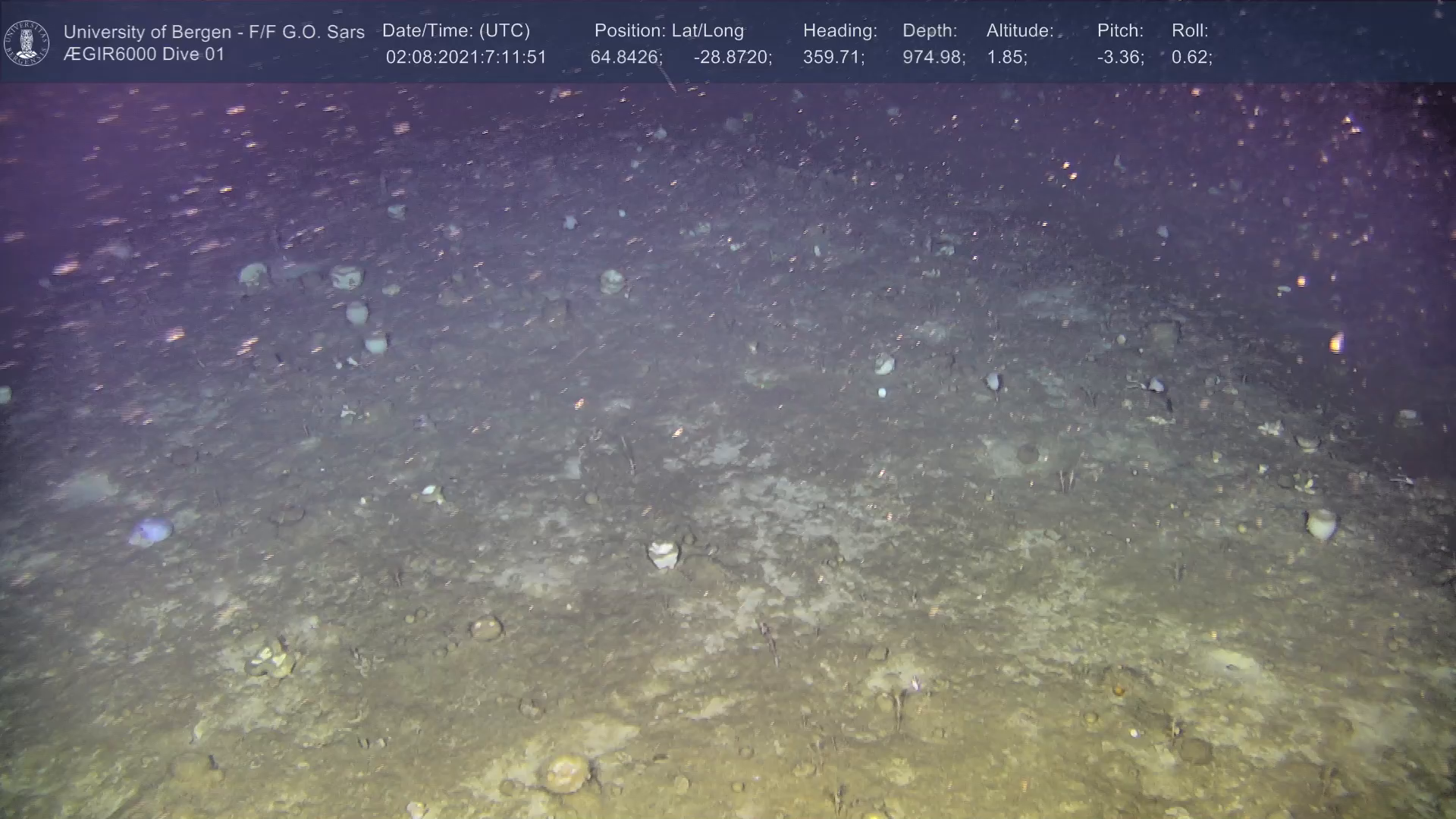The height and width of the screenshot is (819, 1456).
Task: Click the roll value 0.62
Action: [1191, 58]
